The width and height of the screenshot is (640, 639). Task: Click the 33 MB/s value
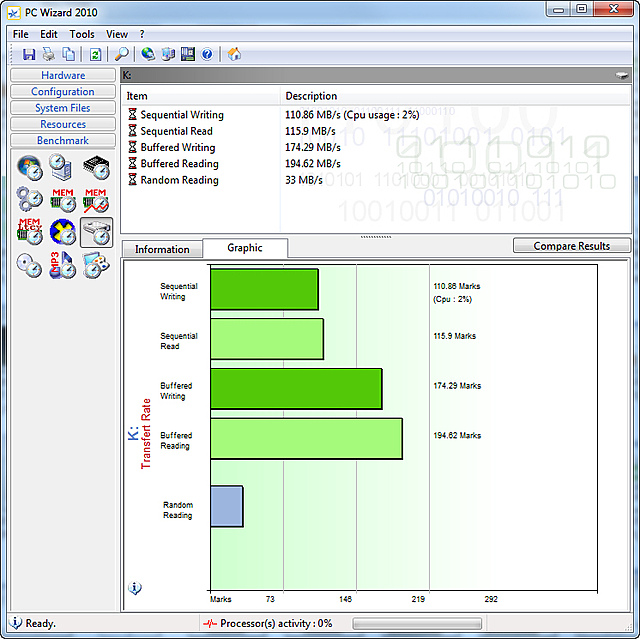pyautogui.click(x=304, y=180)
